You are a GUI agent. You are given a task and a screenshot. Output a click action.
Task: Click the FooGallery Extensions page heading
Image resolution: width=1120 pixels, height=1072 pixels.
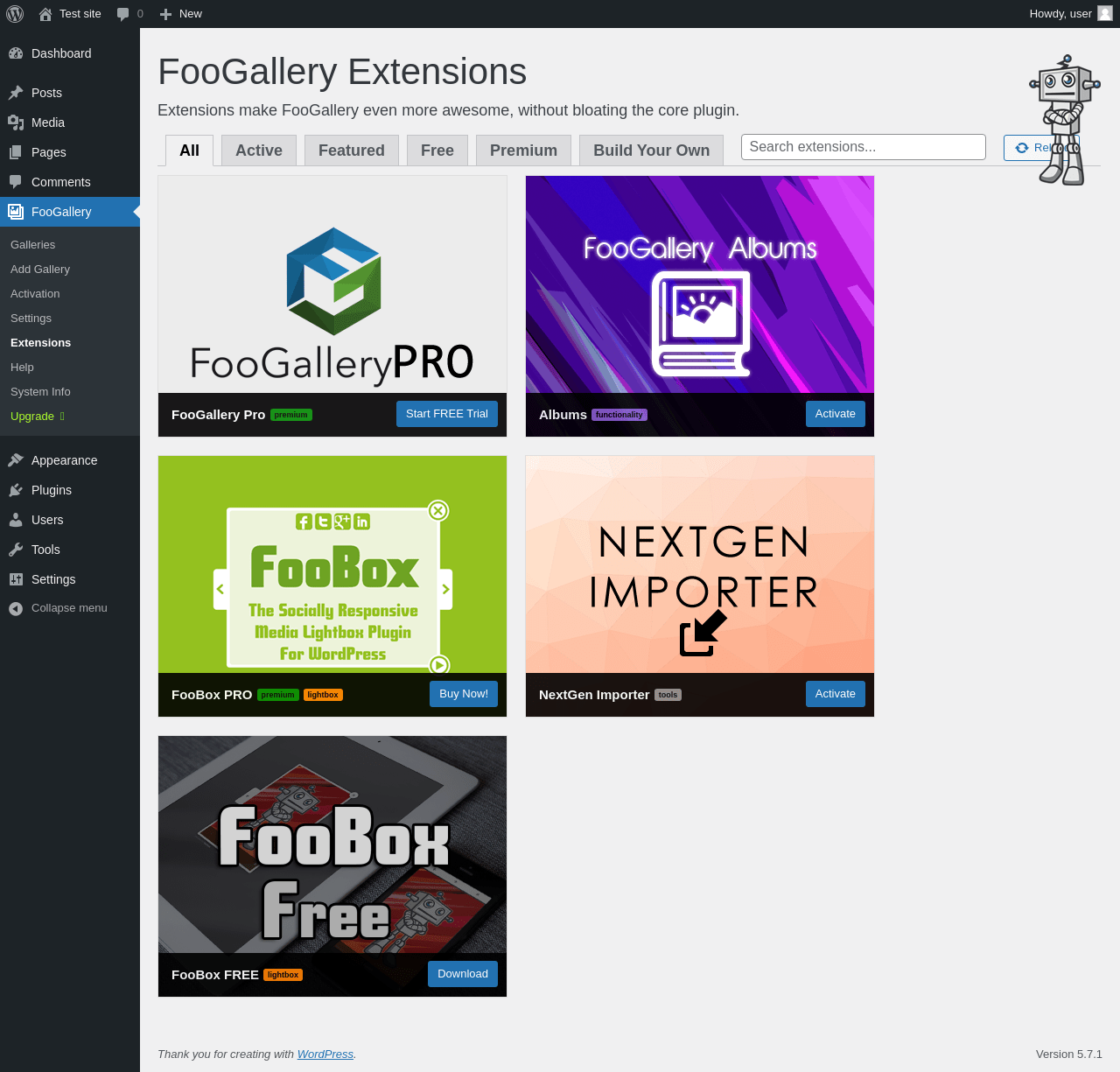click(x=342, y=72)
